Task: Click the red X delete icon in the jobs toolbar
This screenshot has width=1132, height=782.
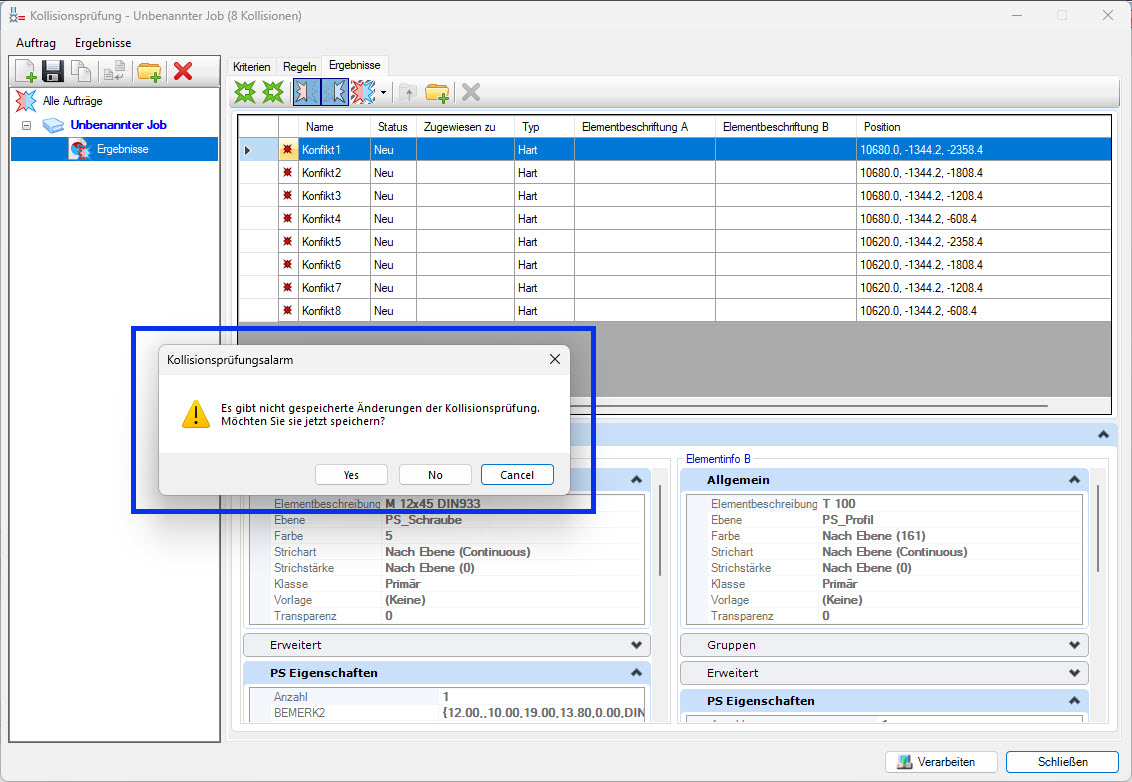Action: tap(183, 71)
